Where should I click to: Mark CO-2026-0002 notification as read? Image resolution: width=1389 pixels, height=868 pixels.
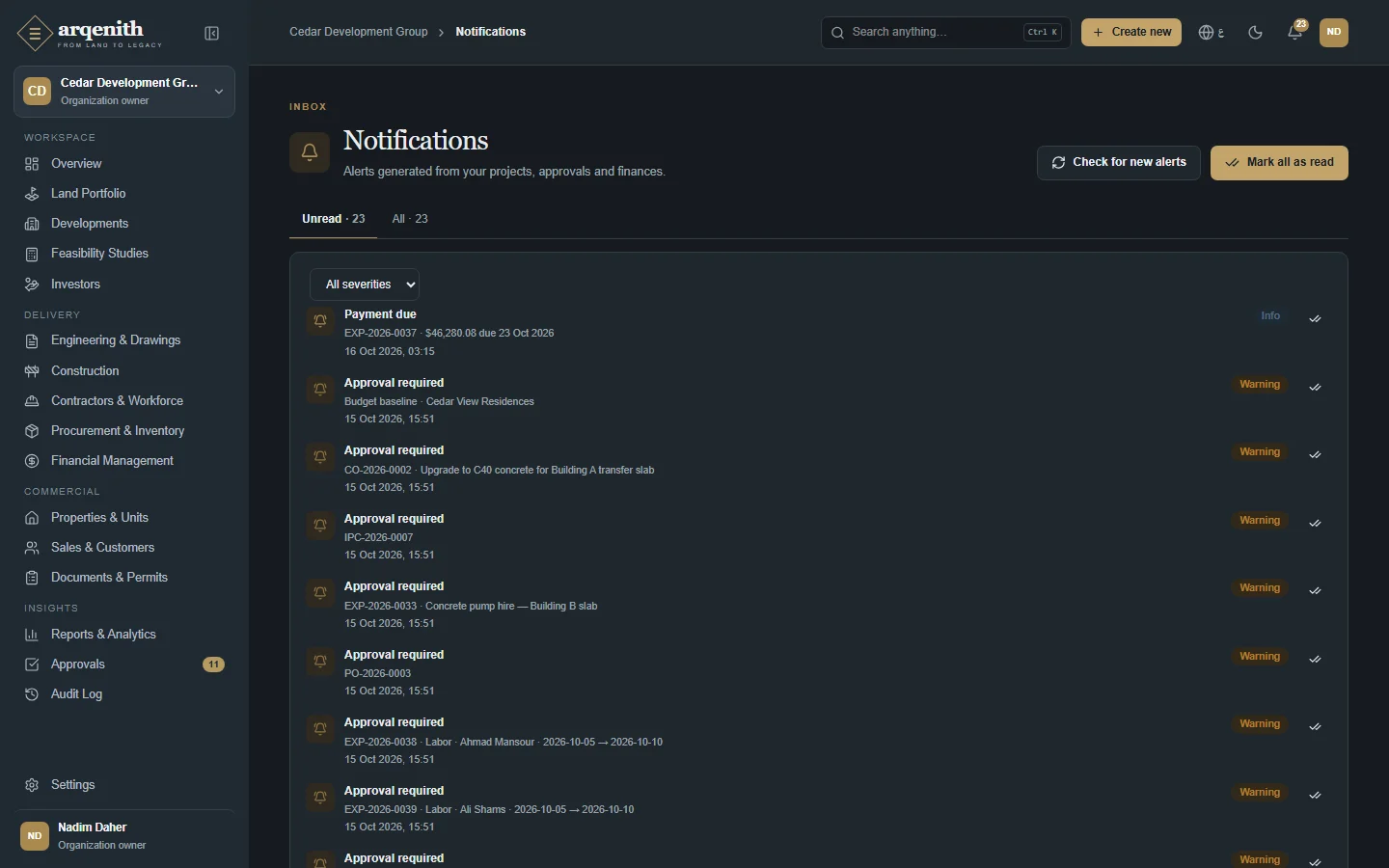1315,454
